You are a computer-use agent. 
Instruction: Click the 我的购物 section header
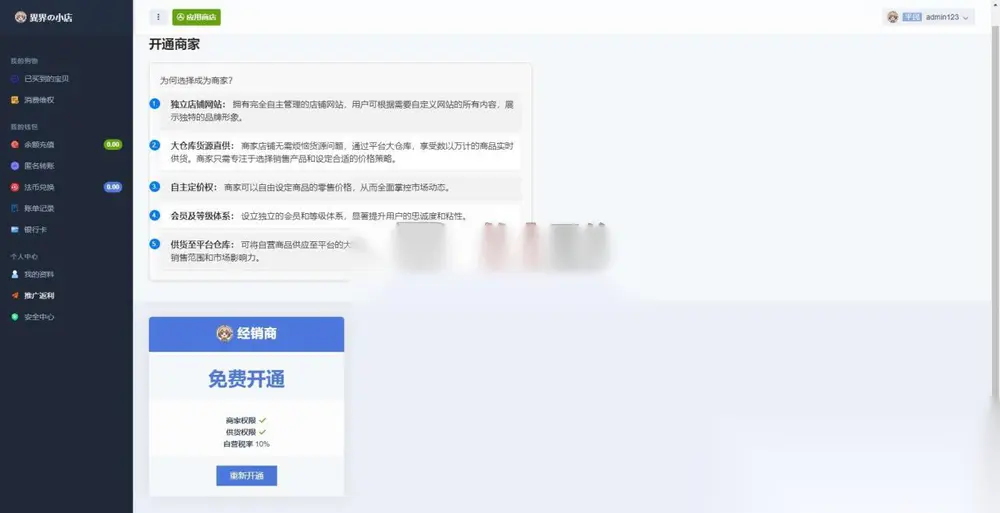(24, 61)
